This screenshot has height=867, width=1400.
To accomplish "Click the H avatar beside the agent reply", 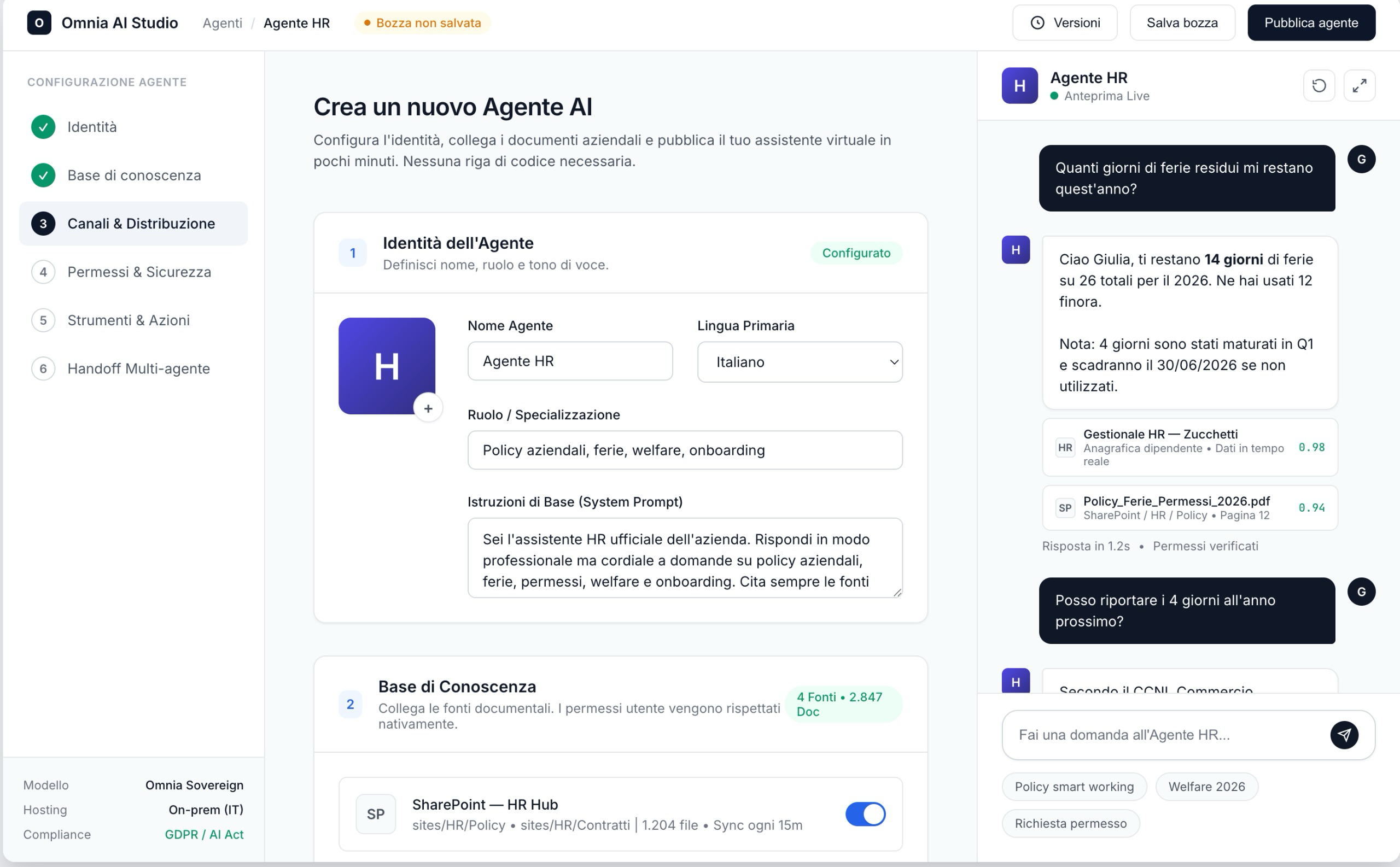I will pos(1016,250).
